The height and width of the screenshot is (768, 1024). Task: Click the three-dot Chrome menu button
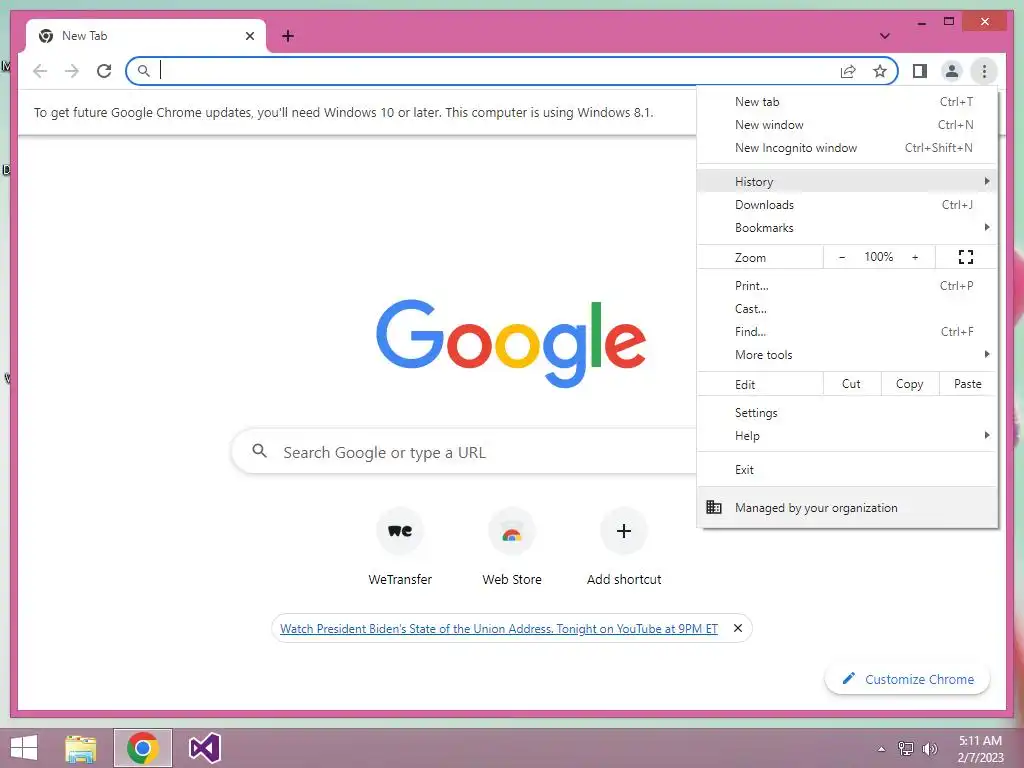pyautogui.click(x=984, y=71)
